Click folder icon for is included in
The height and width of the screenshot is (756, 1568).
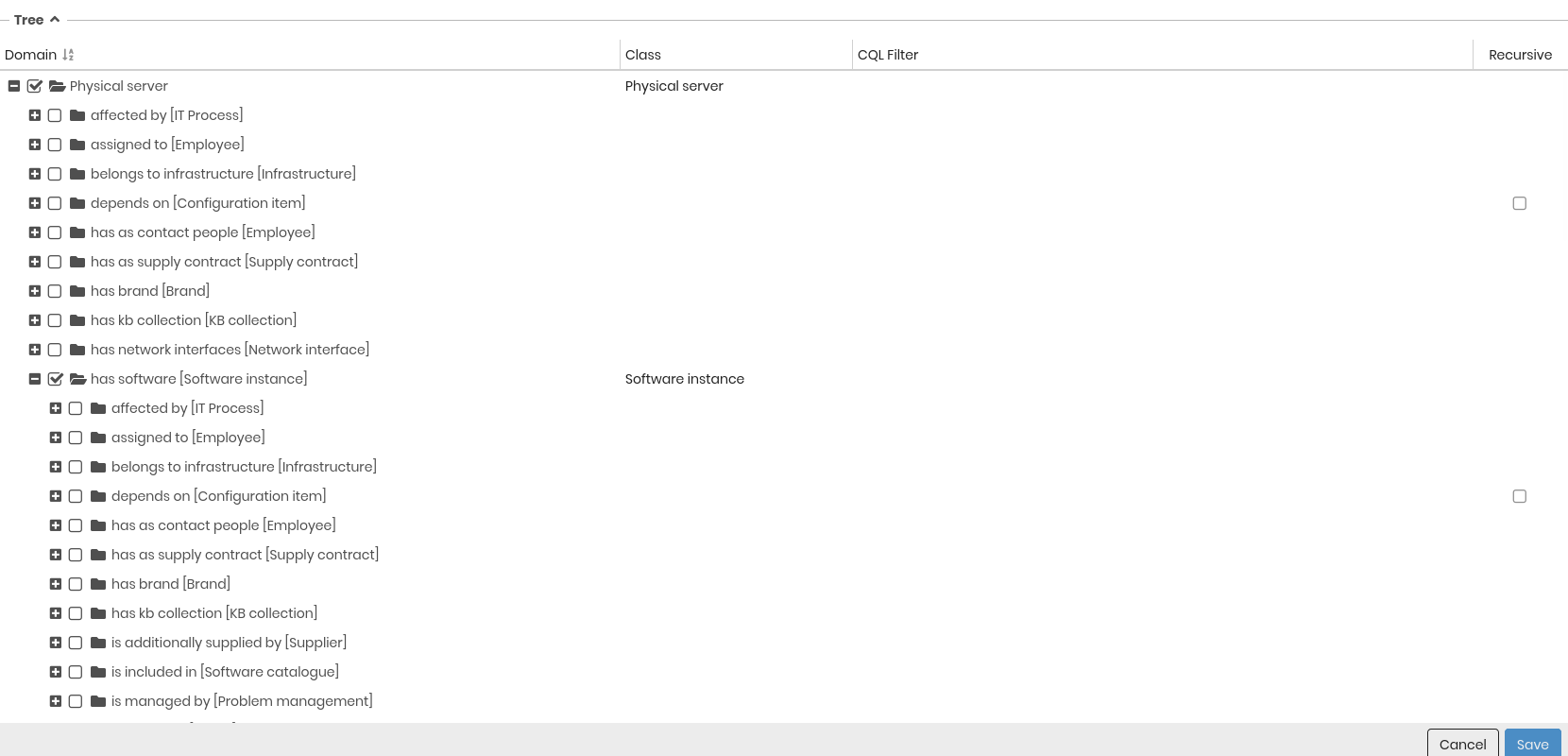[98, 672]
